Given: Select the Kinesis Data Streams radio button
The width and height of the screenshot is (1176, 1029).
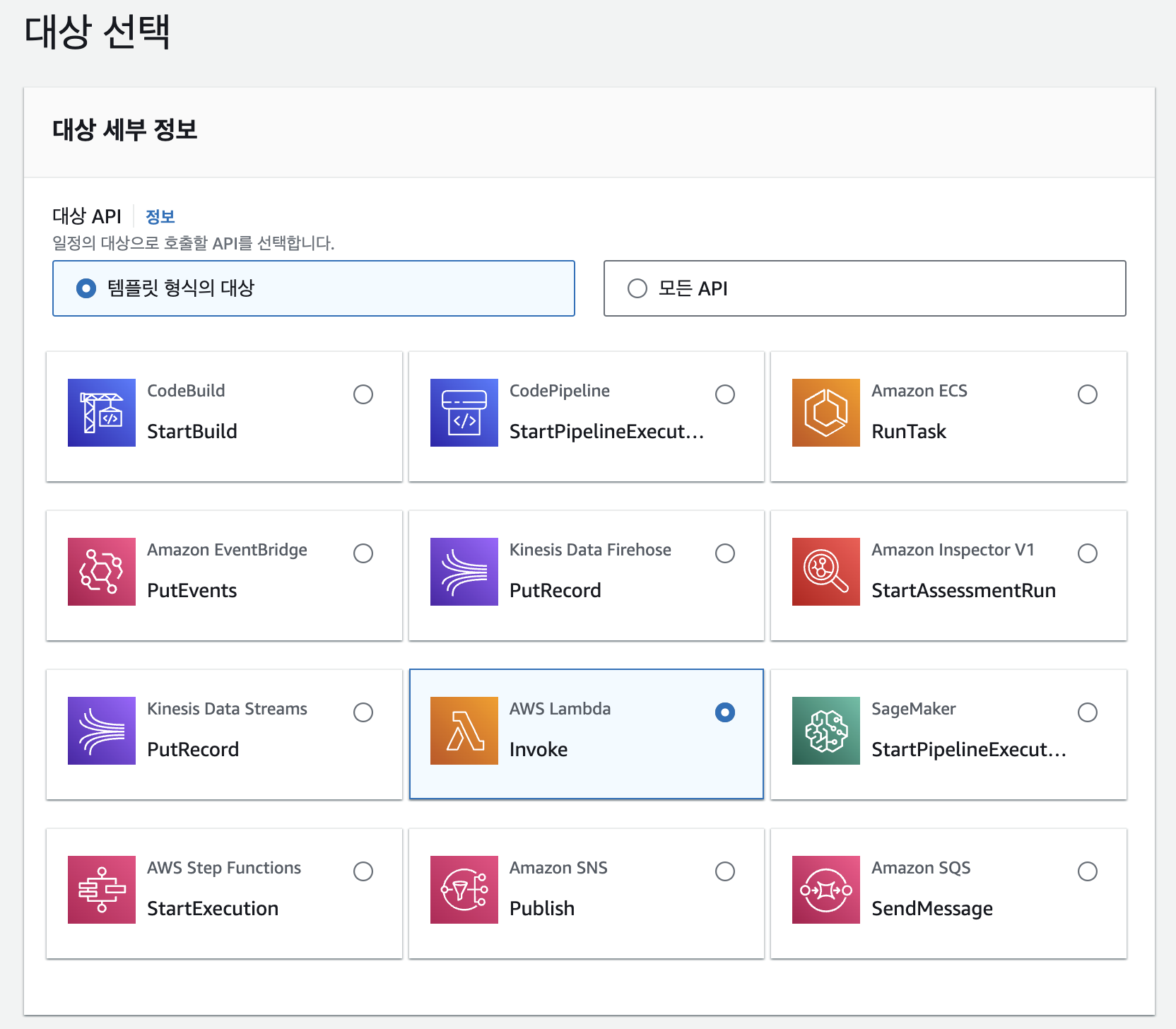Looking at the screenshot, I should click(363, 712).
